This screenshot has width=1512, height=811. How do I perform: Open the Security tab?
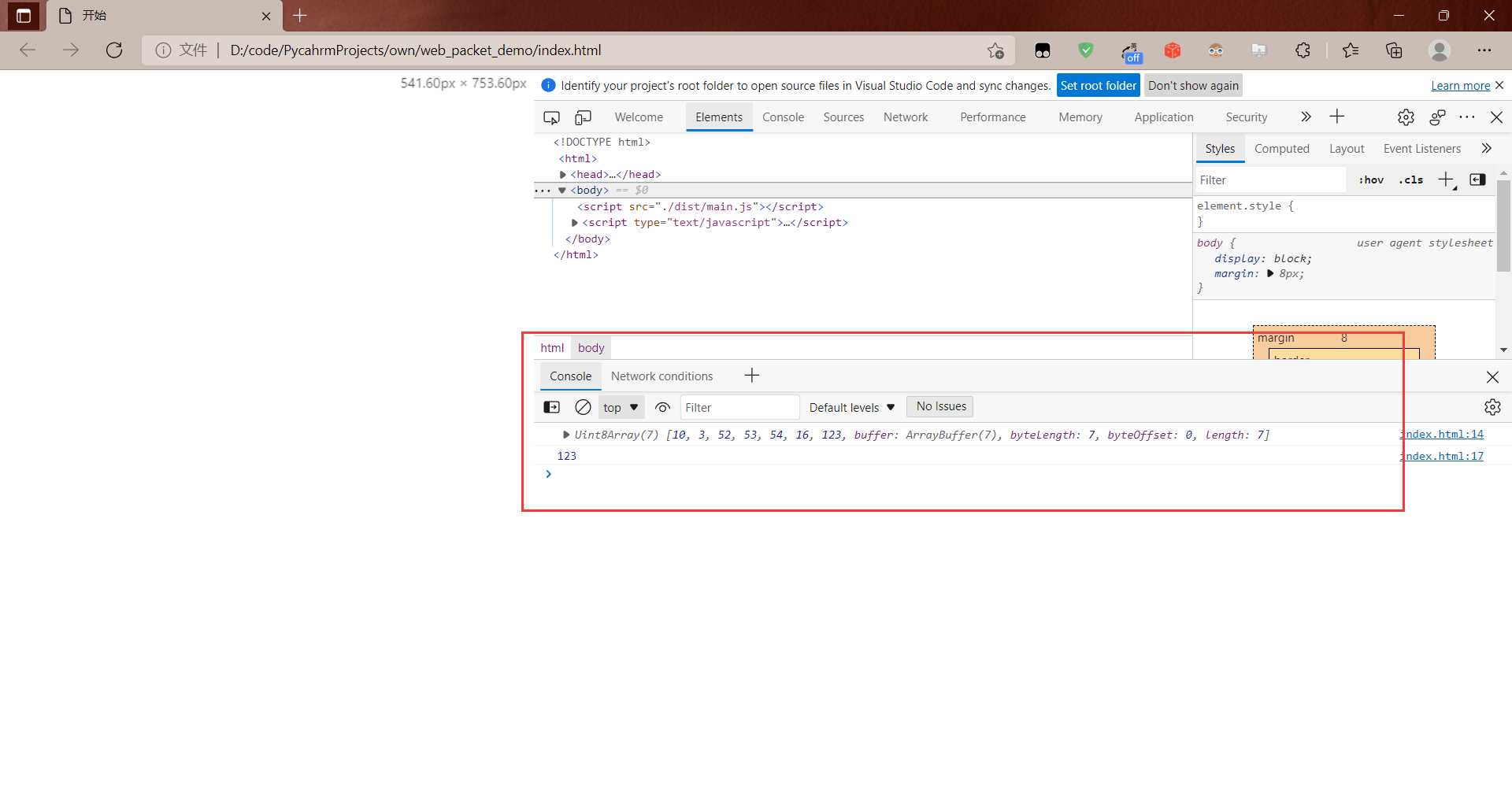(1247, 117)
